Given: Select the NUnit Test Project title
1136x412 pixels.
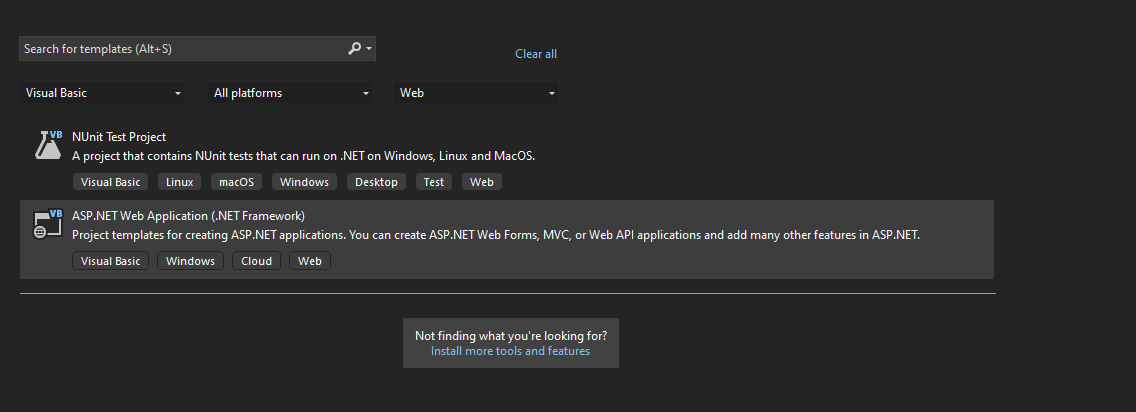Looking at the screenshot, I should click(x=120, y=137).
